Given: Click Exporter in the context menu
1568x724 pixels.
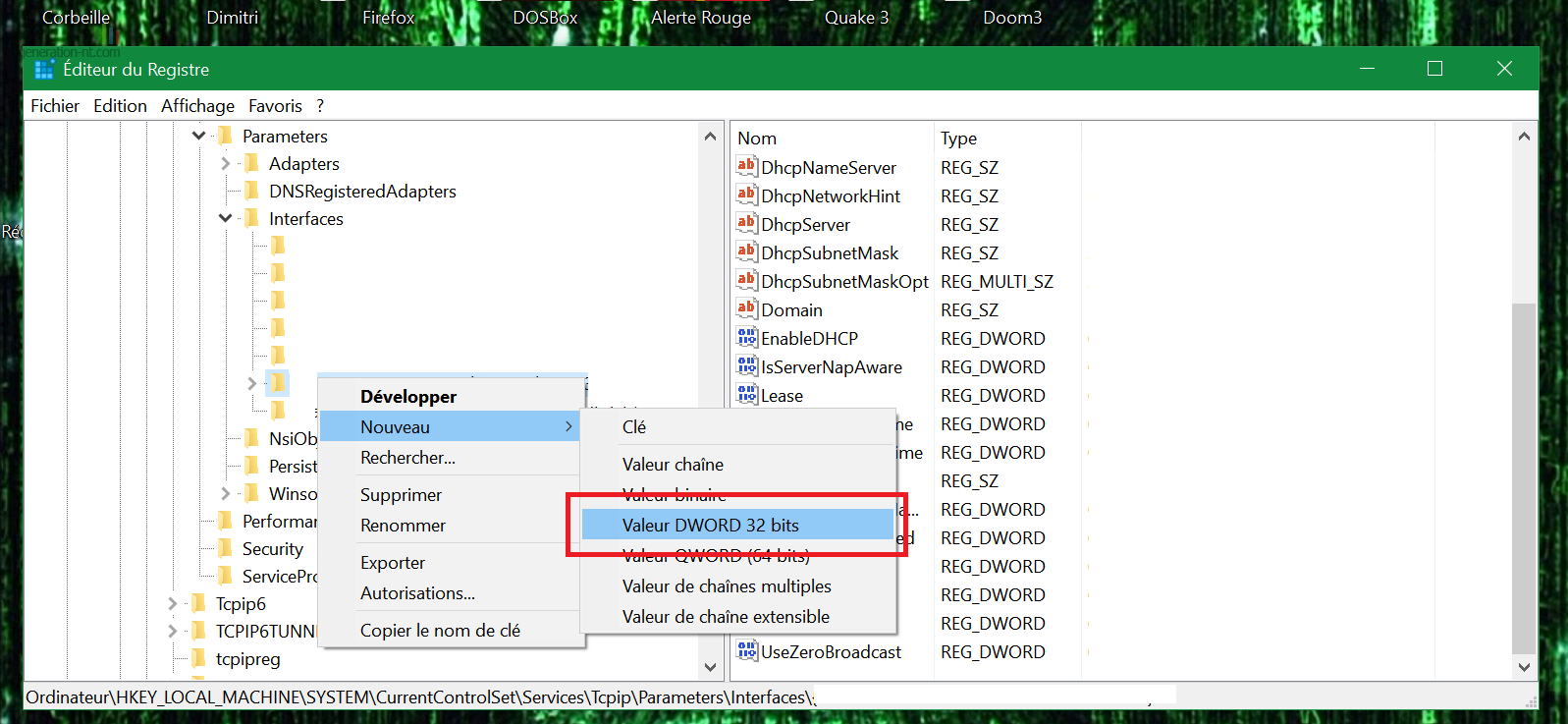Looking at the screenshot, I should [x=392, y=562].
